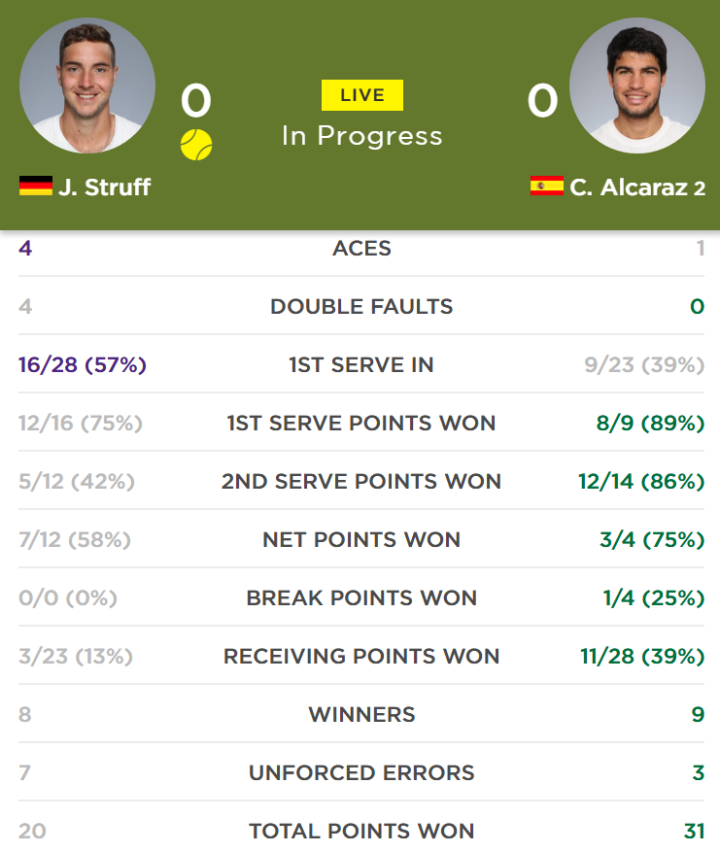Click the yellow LIVE badge
720x852 pixels.
(x=362, y=95)
